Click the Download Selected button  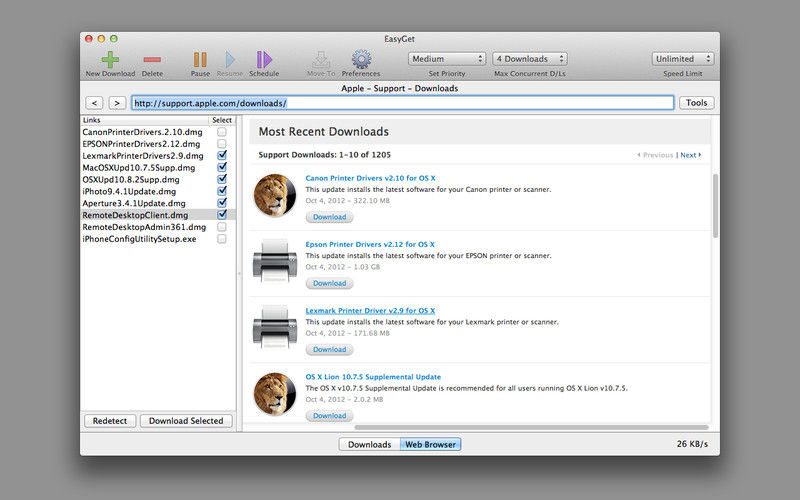click(186, 421)
